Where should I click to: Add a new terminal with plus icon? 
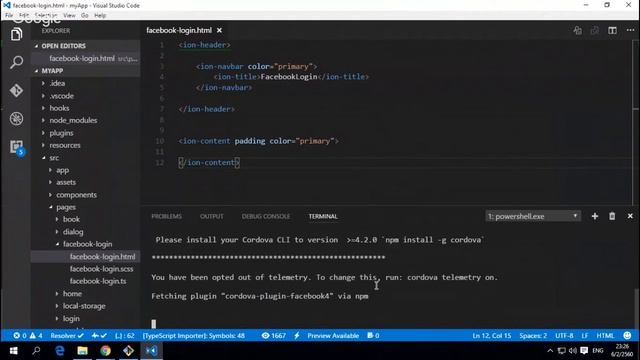coord(595,216)
